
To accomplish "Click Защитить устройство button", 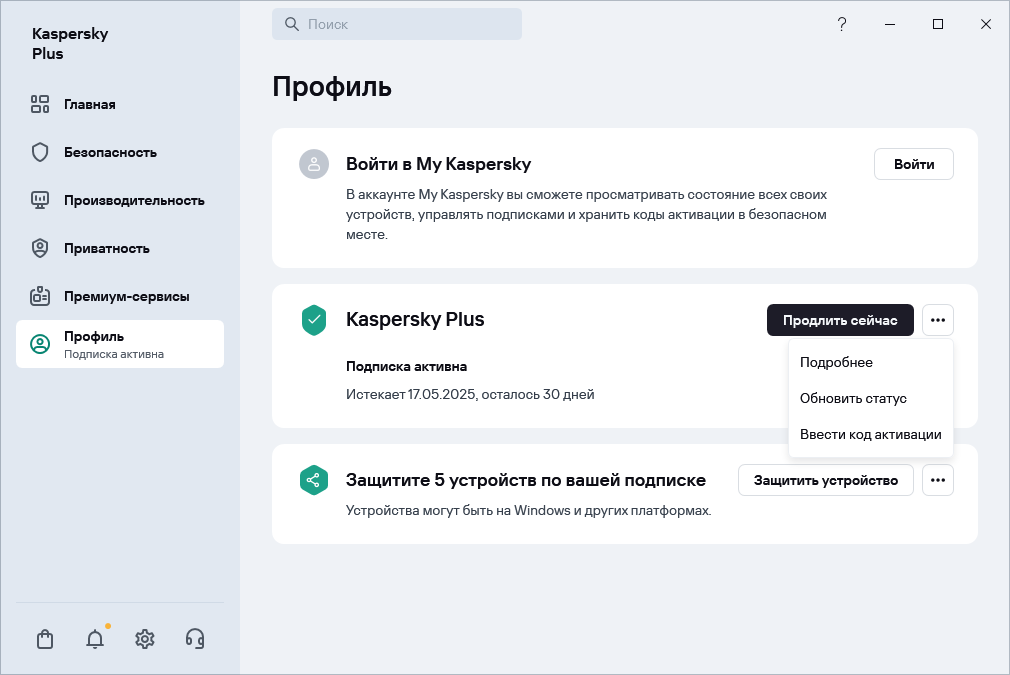I will 826,480.
